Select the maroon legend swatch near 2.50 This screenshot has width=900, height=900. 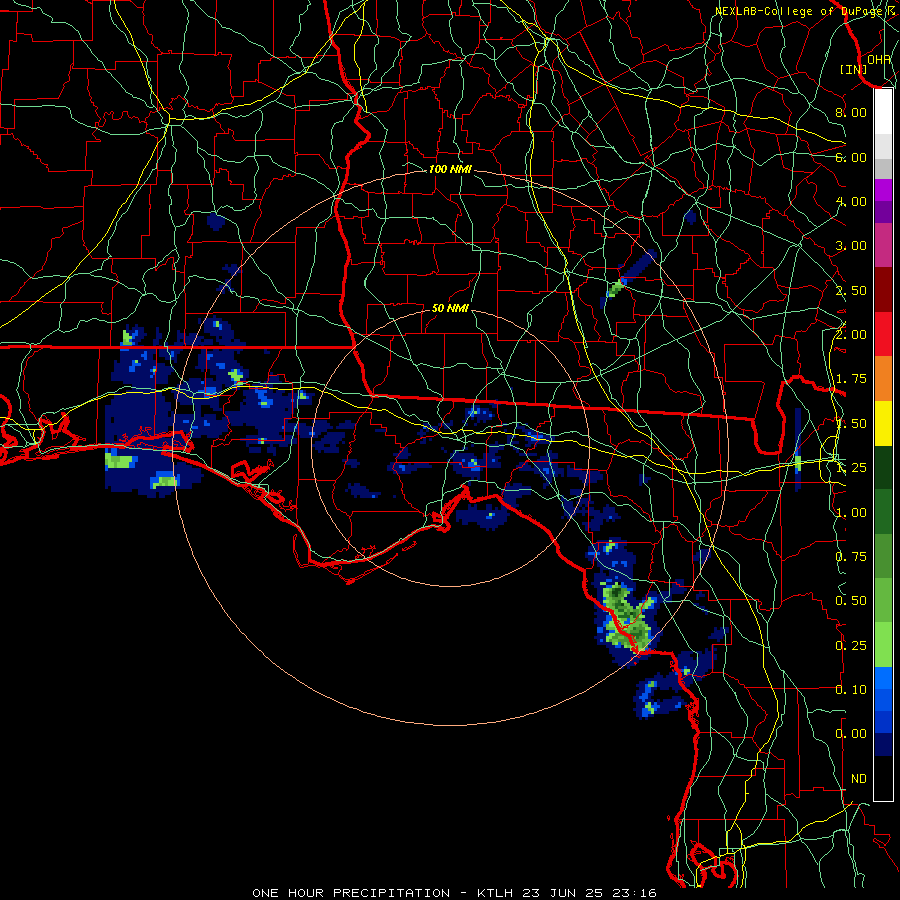[883, 290]
